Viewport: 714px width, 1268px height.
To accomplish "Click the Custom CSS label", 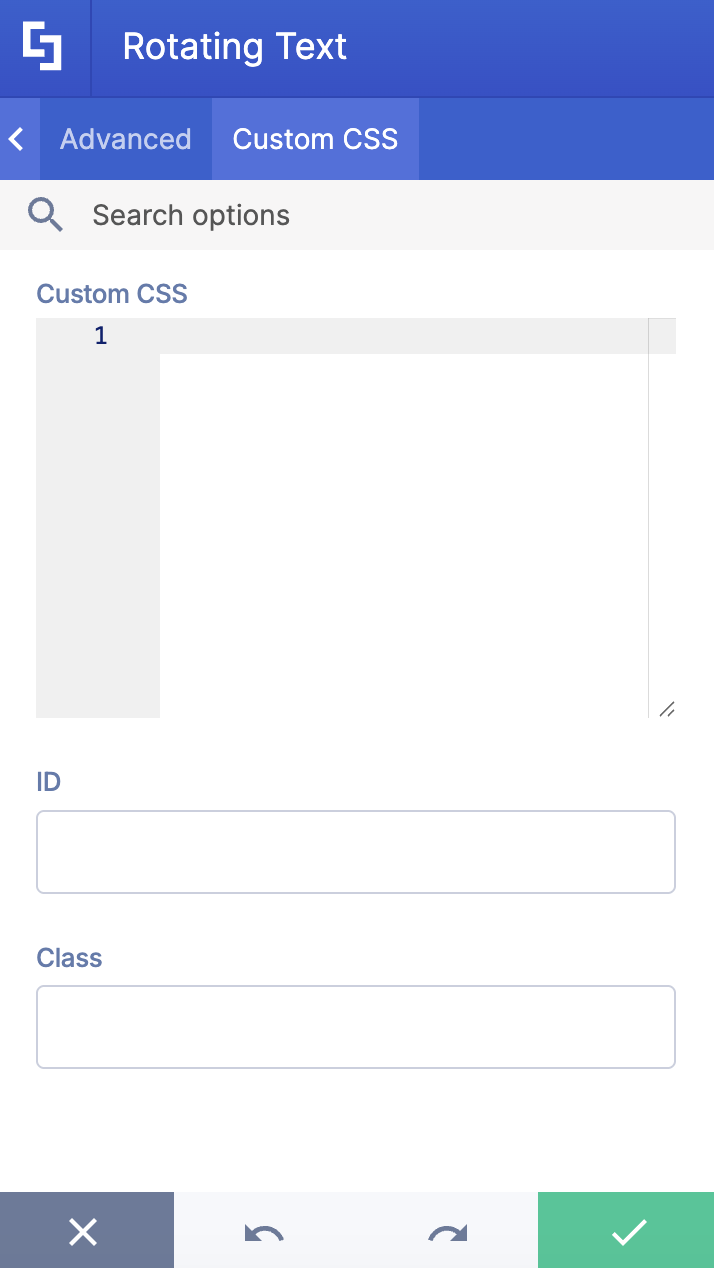I will pyautogui.click(x=111, y=293).
